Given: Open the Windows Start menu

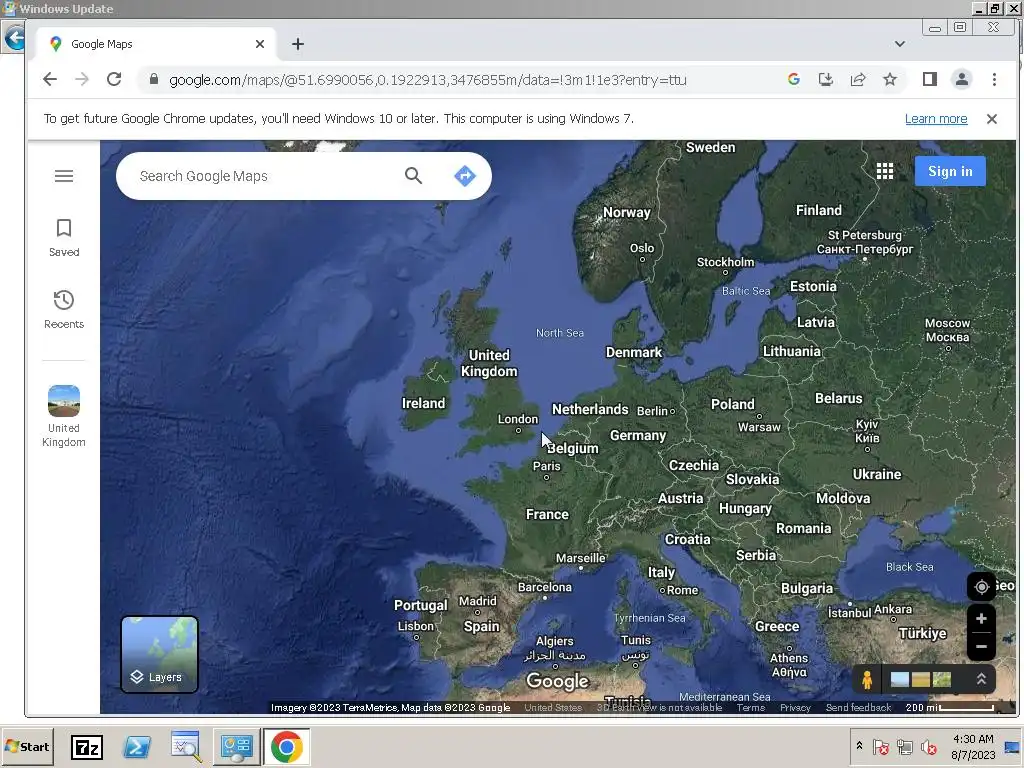Looking at the screenshot, I should coord(27,746).
